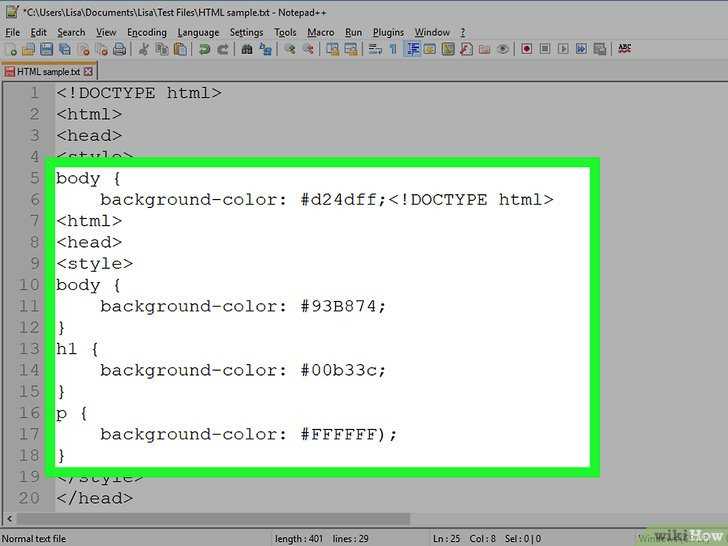Close the HTML sample.txt tab
This screenshot has width=728, height=546.
coord(88,72)
